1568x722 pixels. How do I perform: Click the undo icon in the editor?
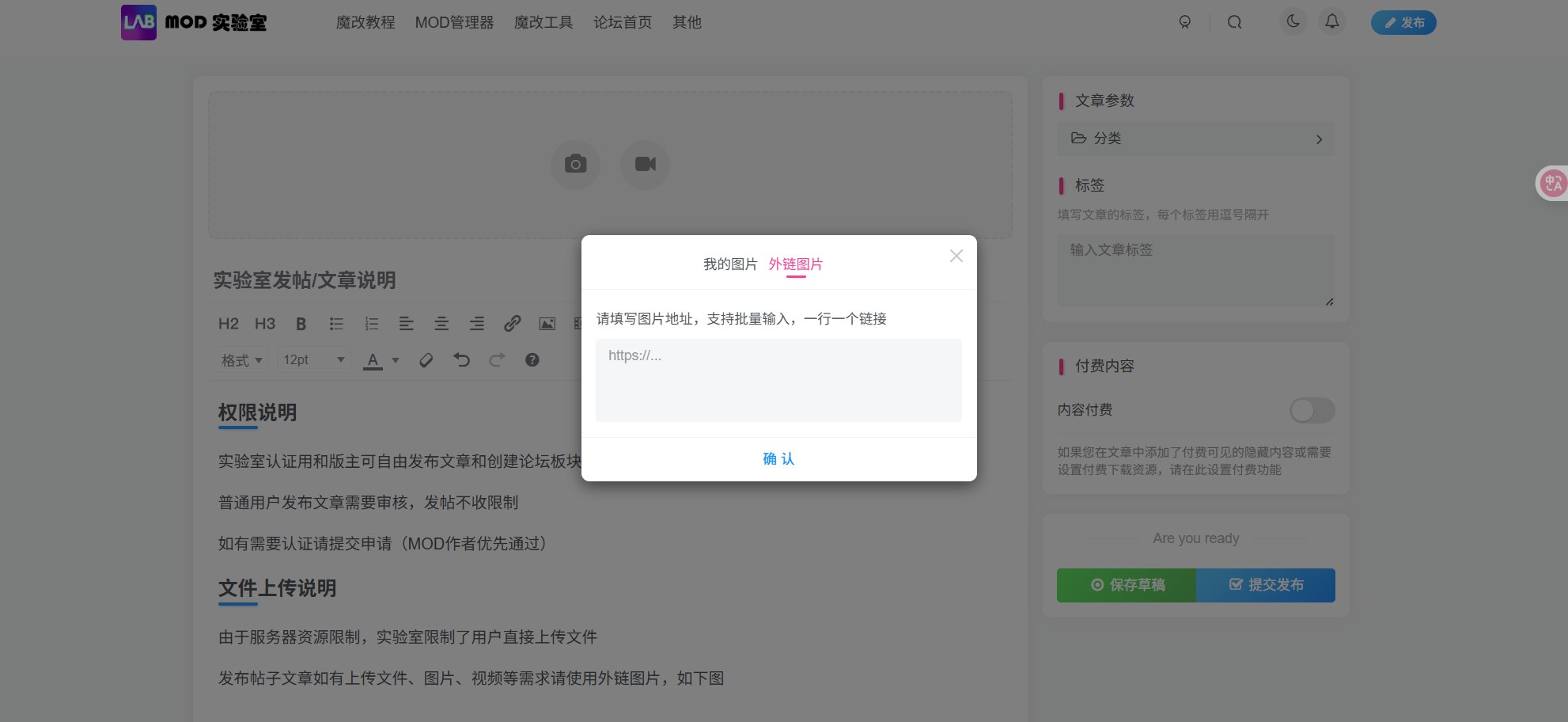[461, 359]
